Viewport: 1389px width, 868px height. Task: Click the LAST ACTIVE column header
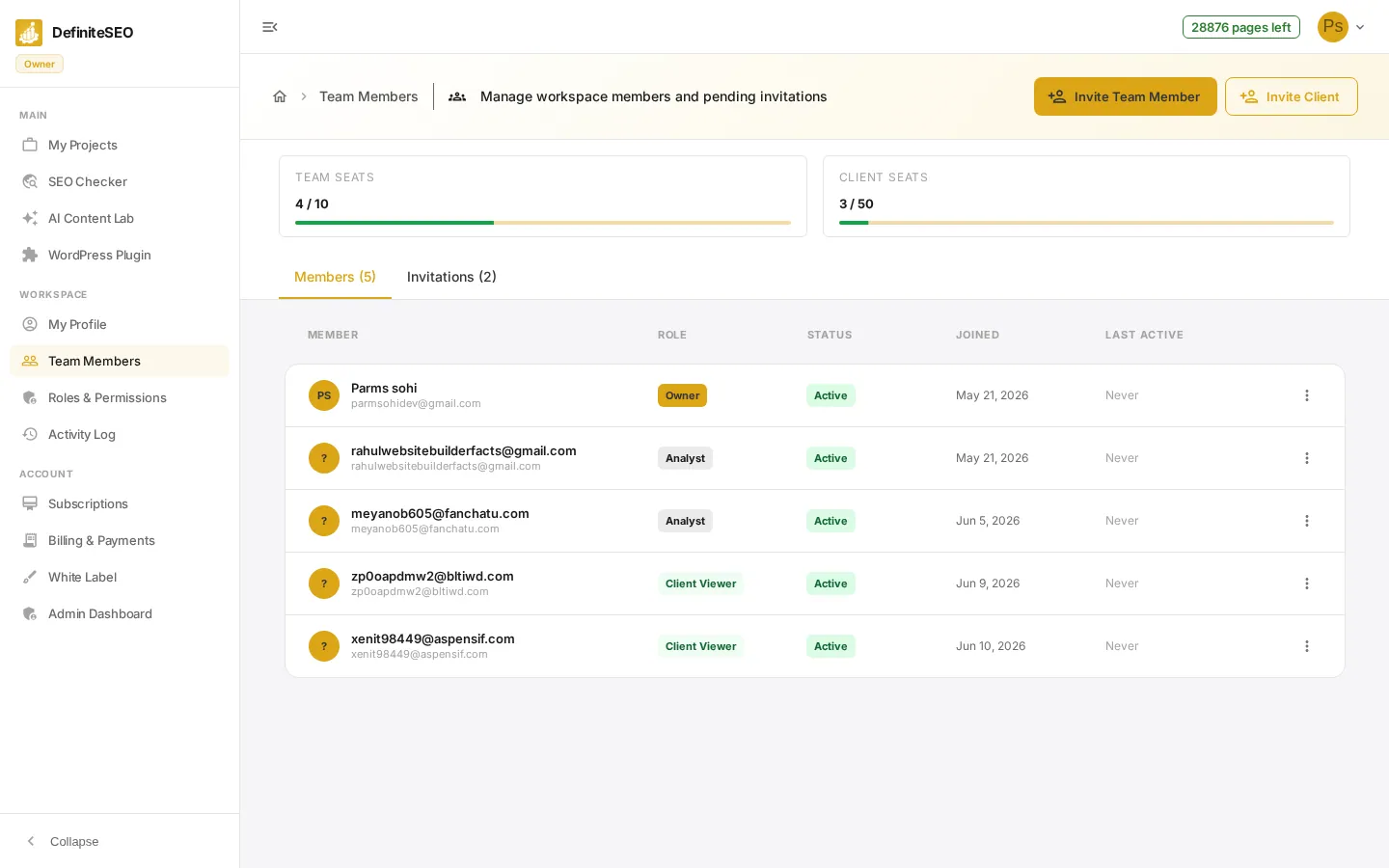tap(1144, 335)
